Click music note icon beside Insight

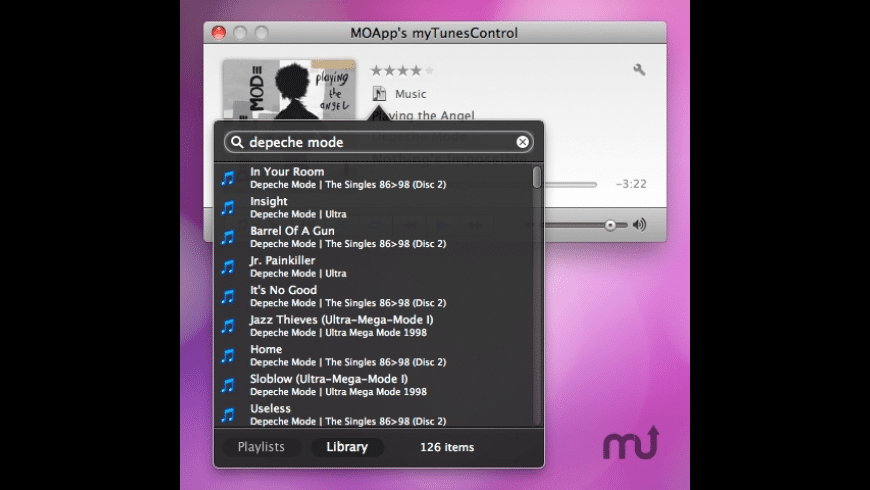click(x=228, y=208)
